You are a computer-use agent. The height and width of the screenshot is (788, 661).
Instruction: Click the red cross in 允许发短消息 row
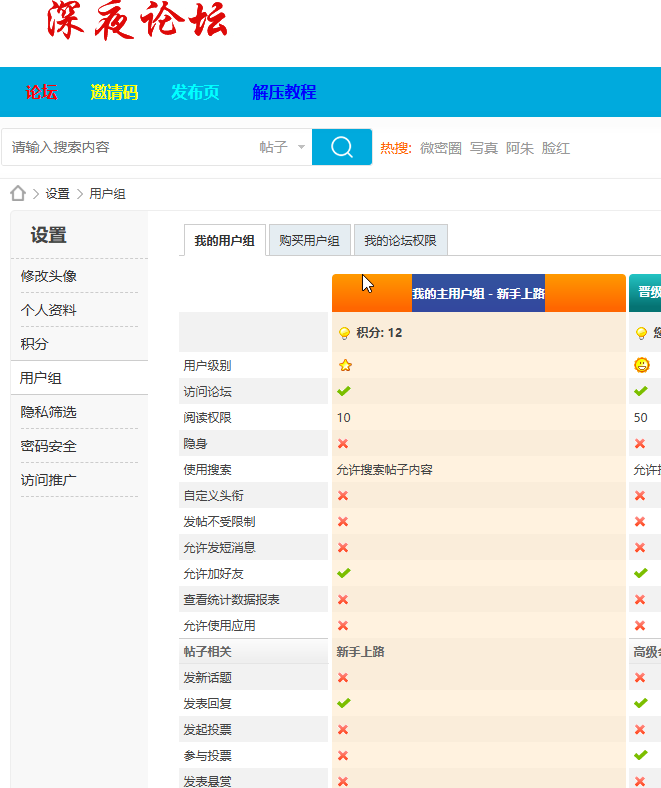click(x=343, y=548)
